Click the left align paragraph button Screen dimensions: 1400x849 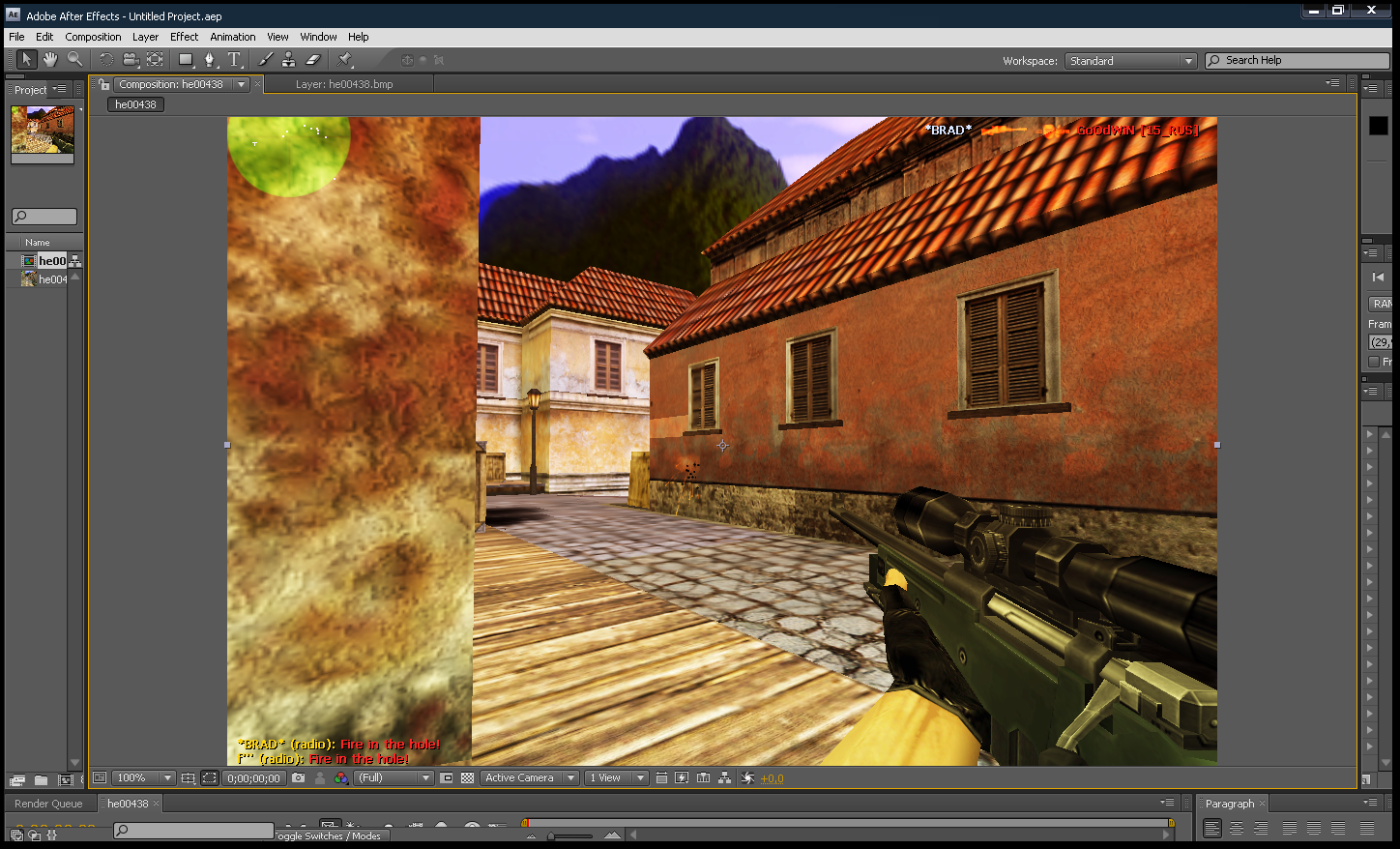(1212, 829)
